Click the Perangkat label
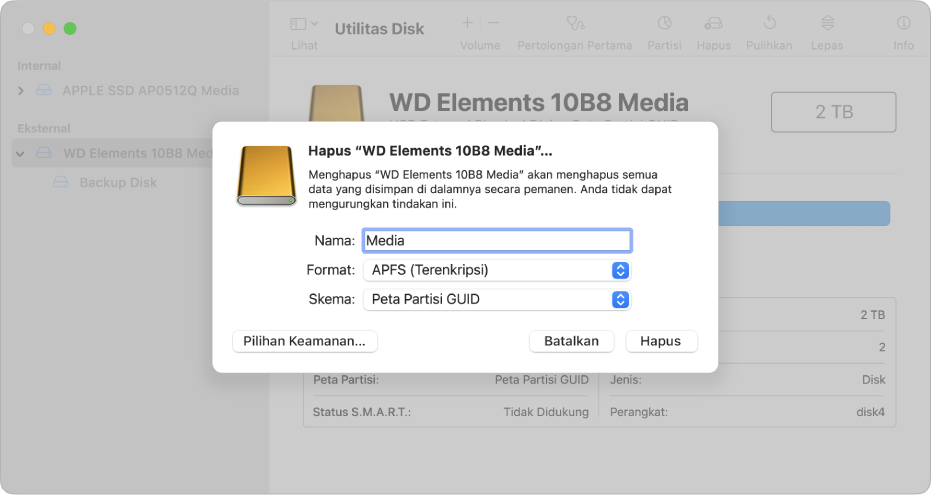Image resolution: width=931 pixels, height=495 pixels. [639, 412]
